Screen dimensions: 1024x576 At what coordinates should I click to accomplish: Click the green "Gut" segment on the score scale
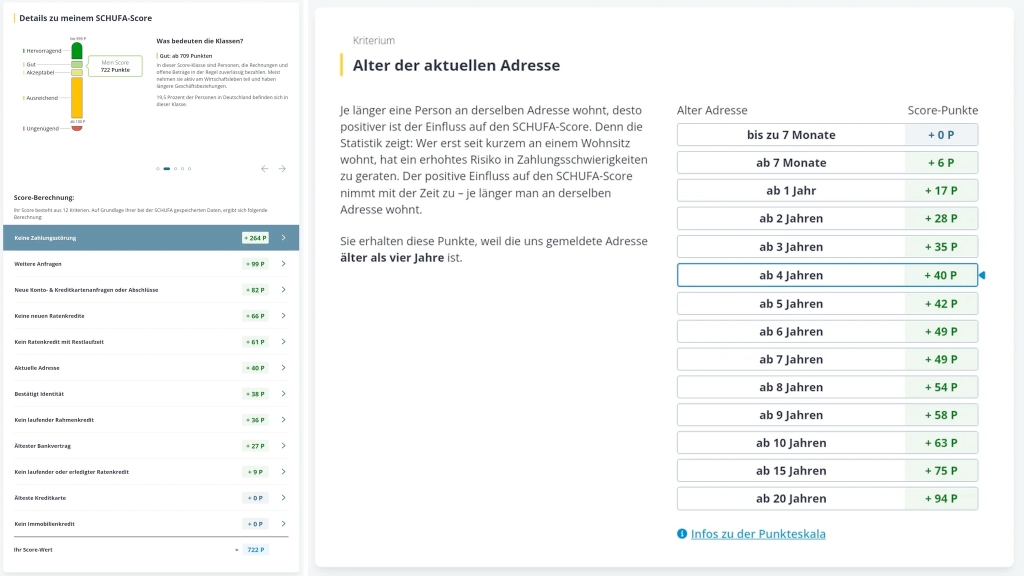76,64
